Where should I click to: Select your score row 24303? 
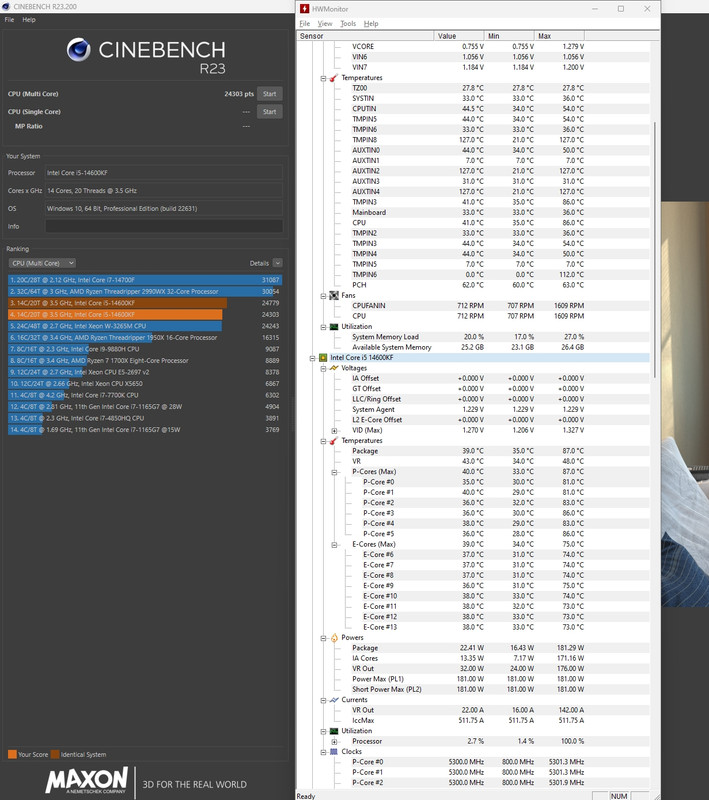pos(145,314)
